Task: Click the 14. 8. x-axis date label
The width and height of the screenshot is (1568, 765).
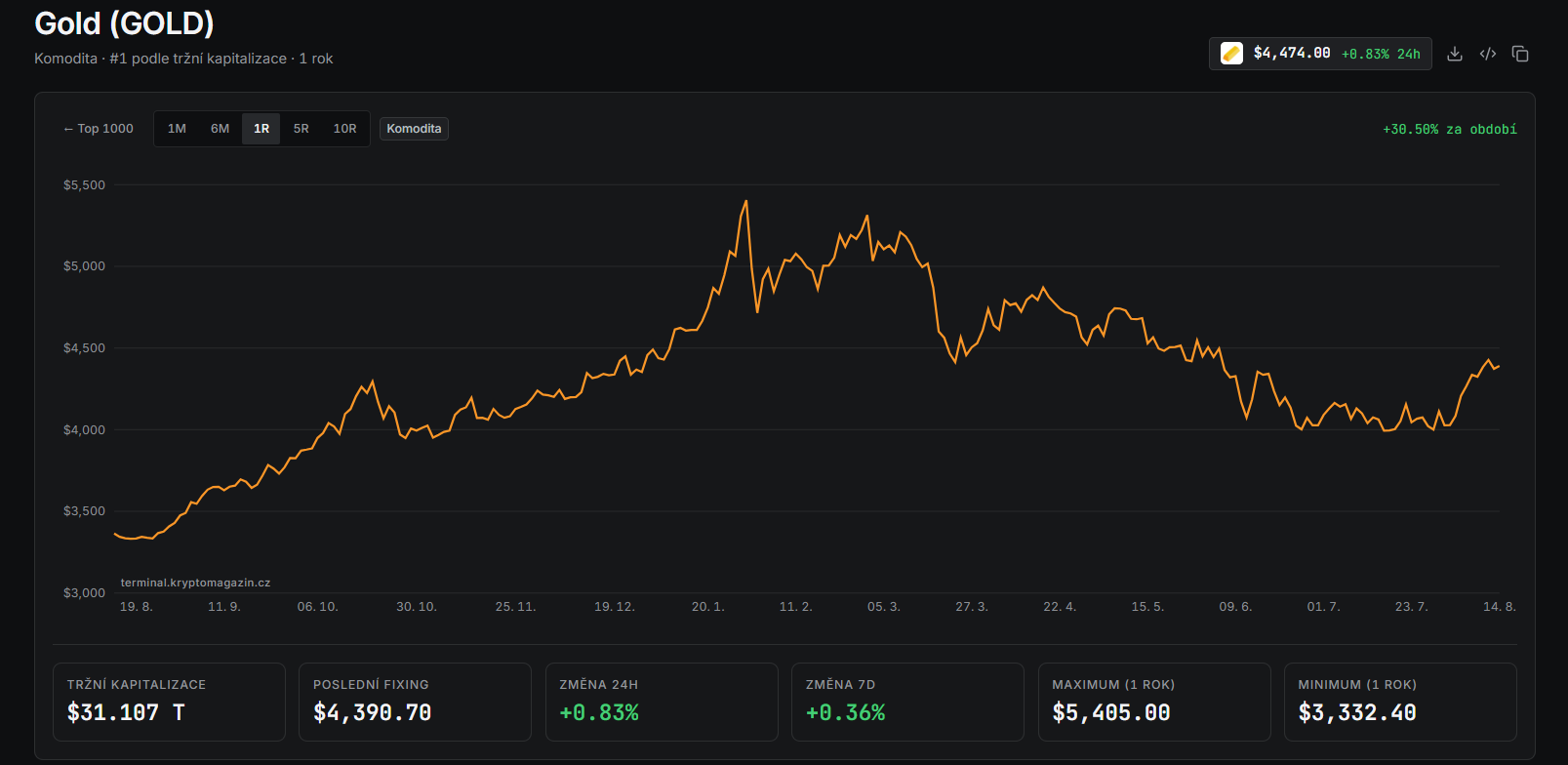Action: [1500, 607]
